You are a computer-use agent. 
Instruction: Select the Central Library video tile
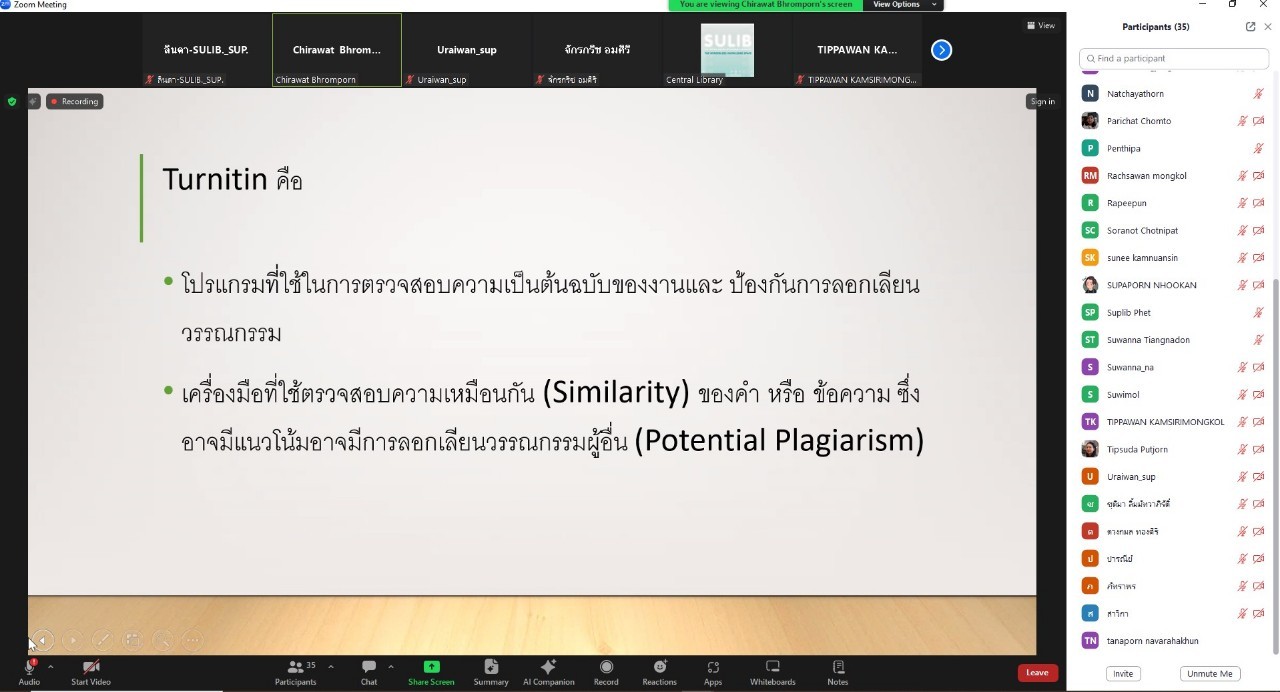tap(727, 50)
